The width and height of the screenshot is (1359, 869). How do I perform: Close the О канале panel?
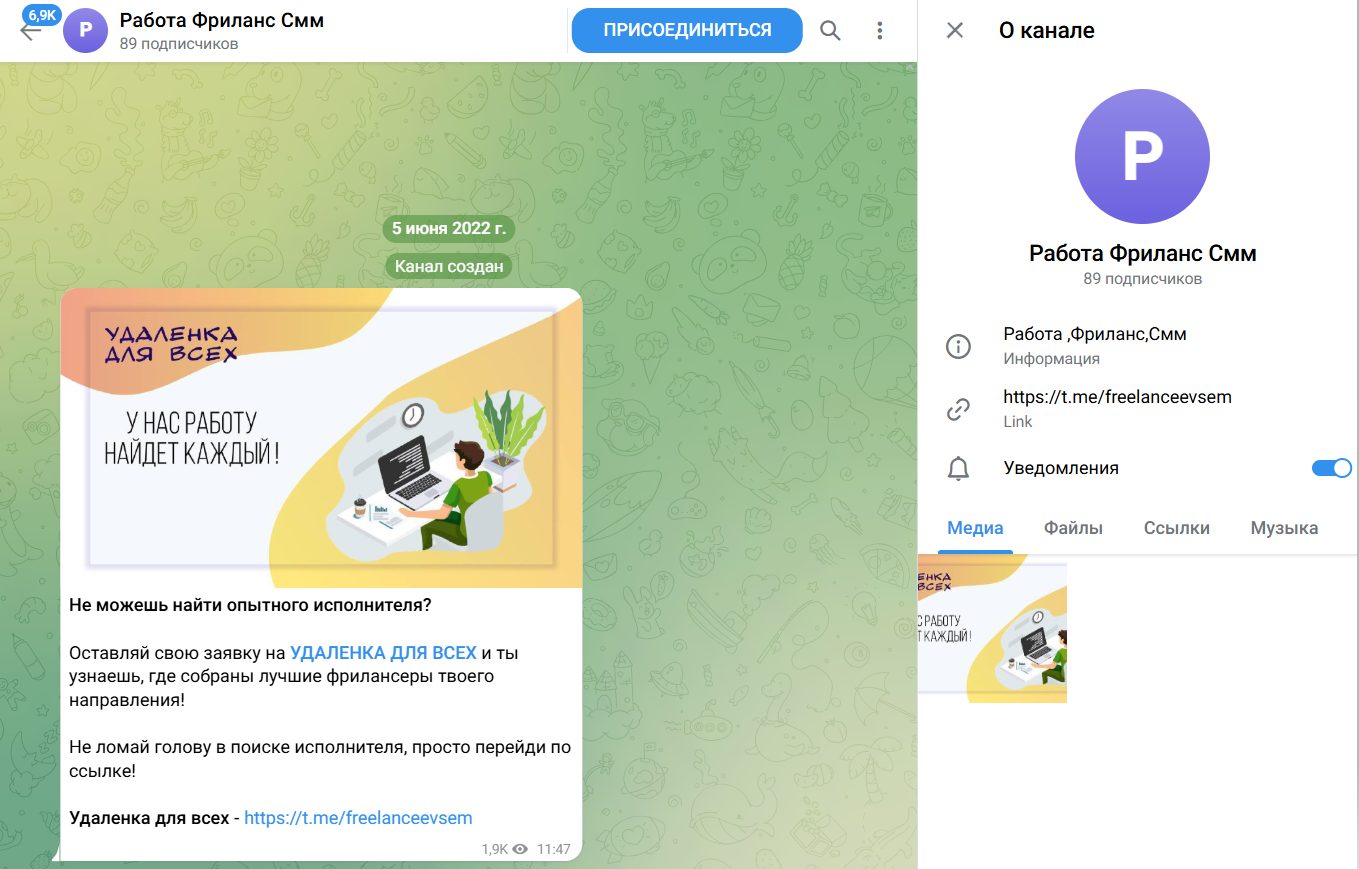tap(955, 30)
